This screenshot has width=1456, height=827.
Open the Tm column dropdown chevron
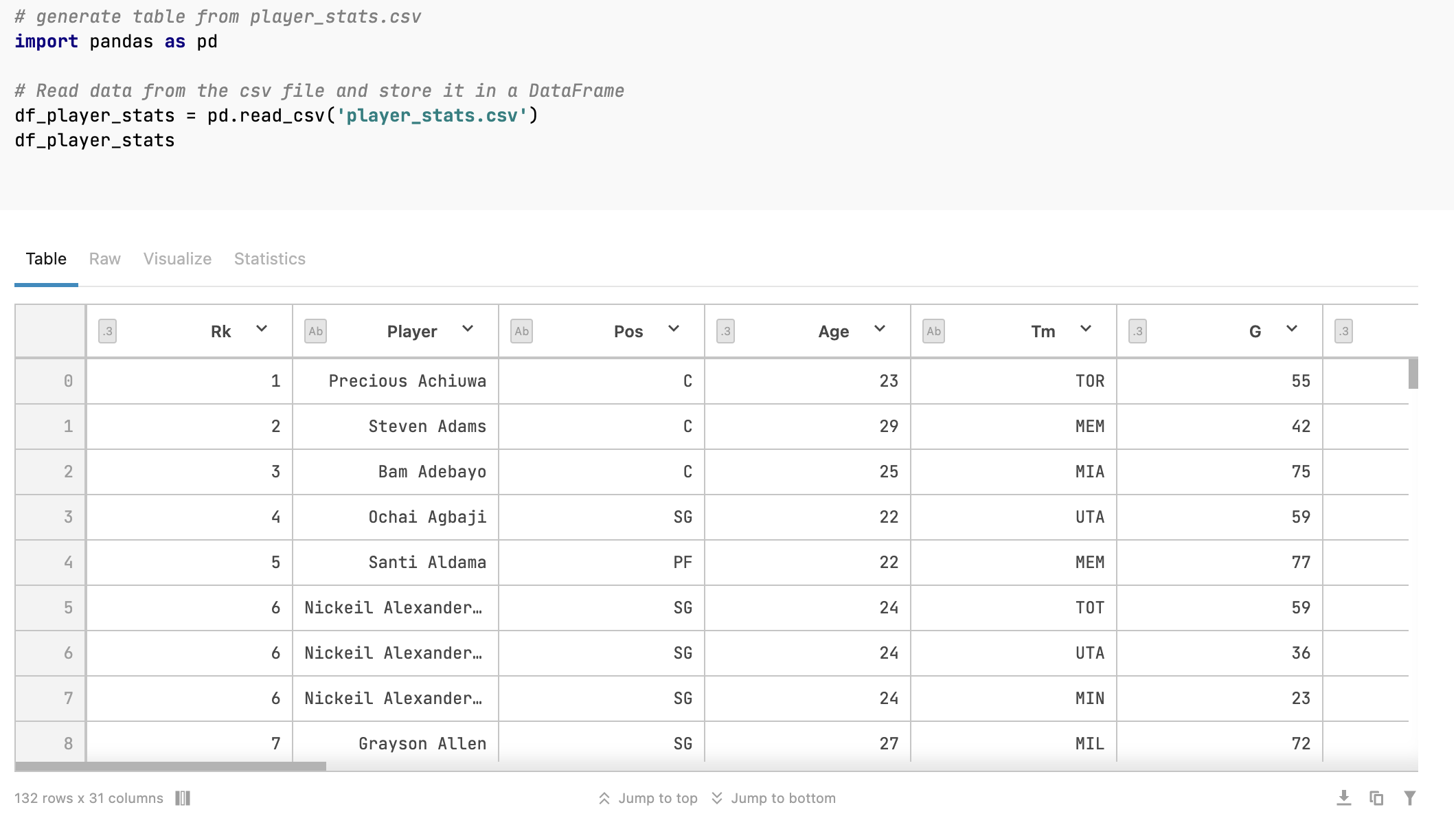[1086, 329]
